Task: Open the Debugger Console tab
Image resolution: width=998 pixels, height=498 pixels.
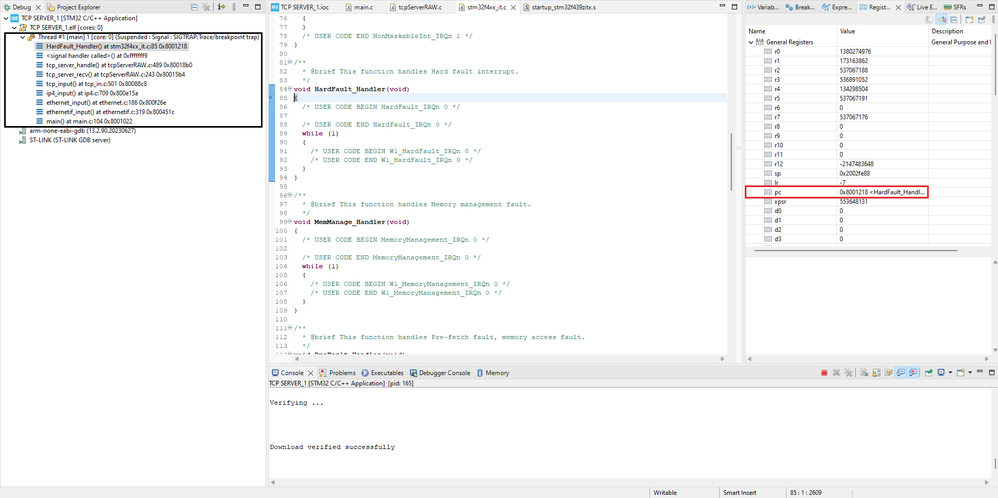Action: [x=440, y=373]
